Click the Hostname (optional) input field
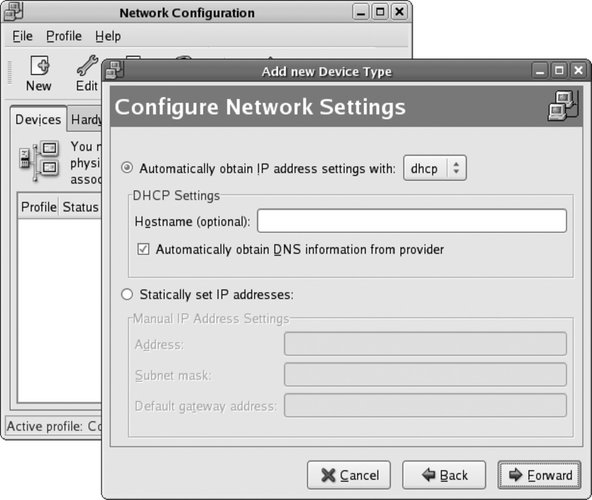 click(x=412, y=221)
